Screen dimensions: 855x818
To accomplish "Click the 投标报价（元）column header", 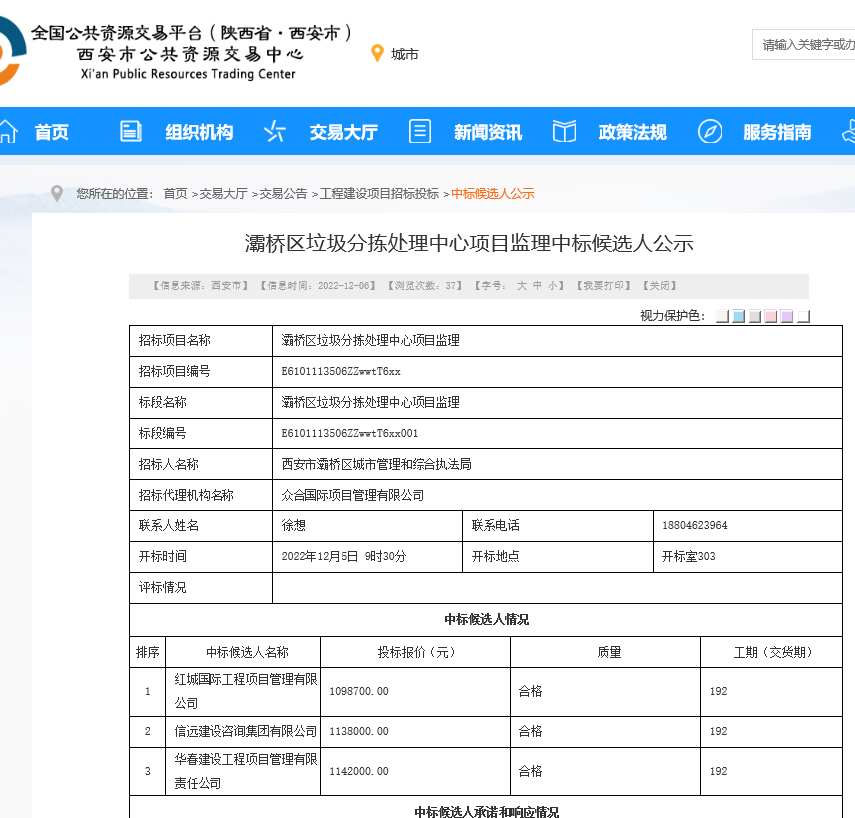I will [x=416, y=652].
